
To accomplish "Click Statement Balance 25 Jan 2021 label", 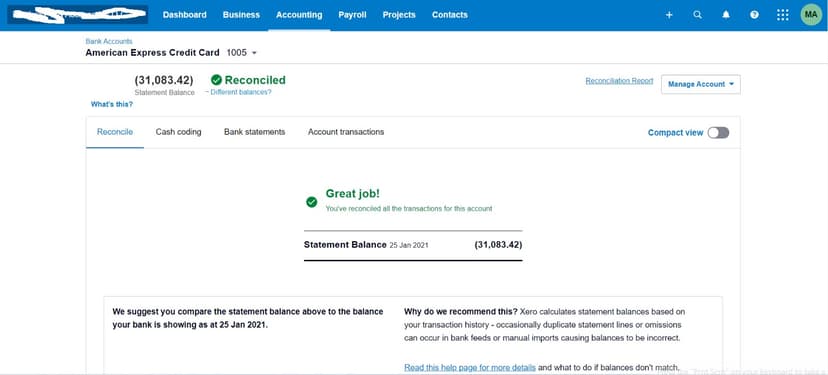I will click(x=366, y=245).
